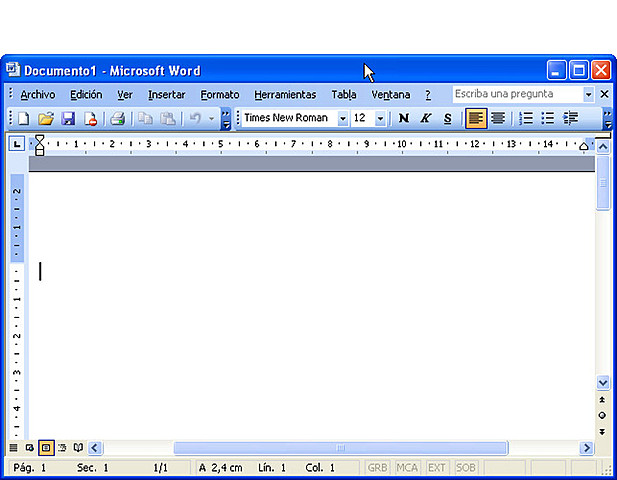Viewport: 617px width, 480px height.
Task: Open a file with the folder icon
Action: click(46, 118)
